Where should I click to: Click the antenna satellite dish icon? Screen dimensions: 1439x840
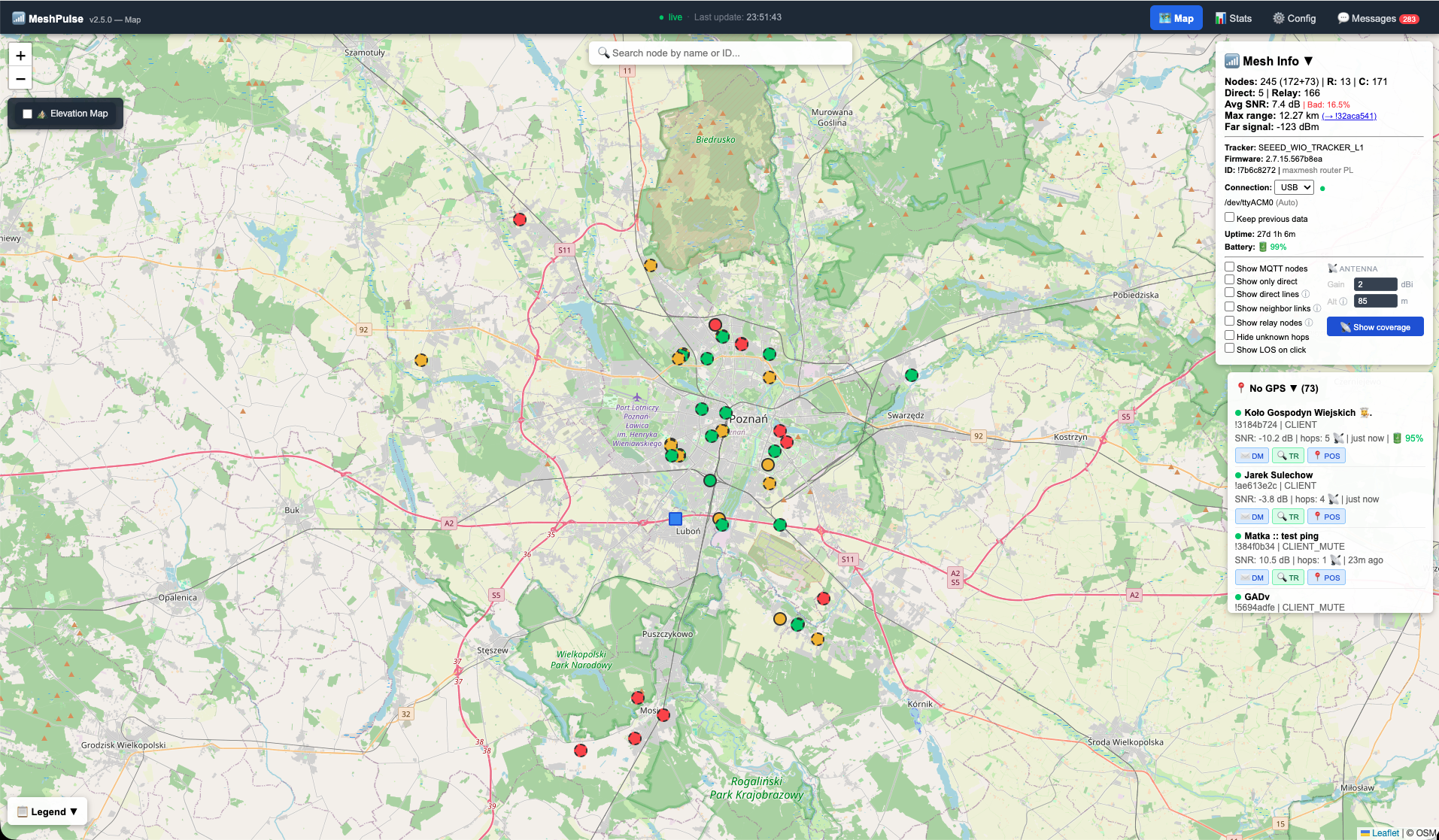(1332, 268)
